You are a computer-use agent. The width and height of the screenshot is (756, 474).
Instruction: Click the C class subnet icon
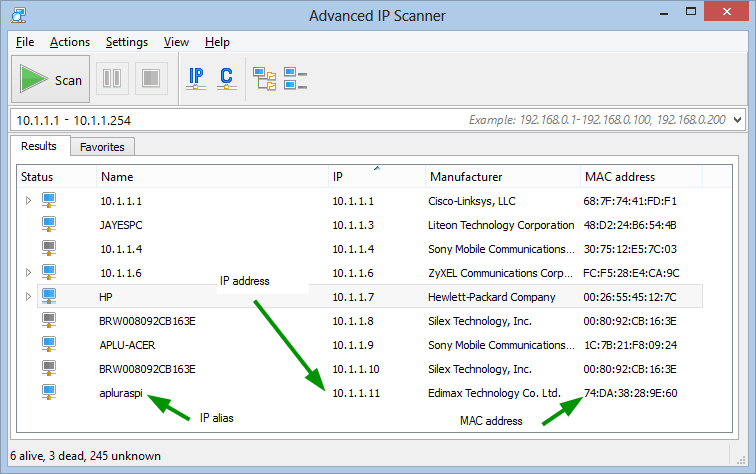click(x=226, y=79)
